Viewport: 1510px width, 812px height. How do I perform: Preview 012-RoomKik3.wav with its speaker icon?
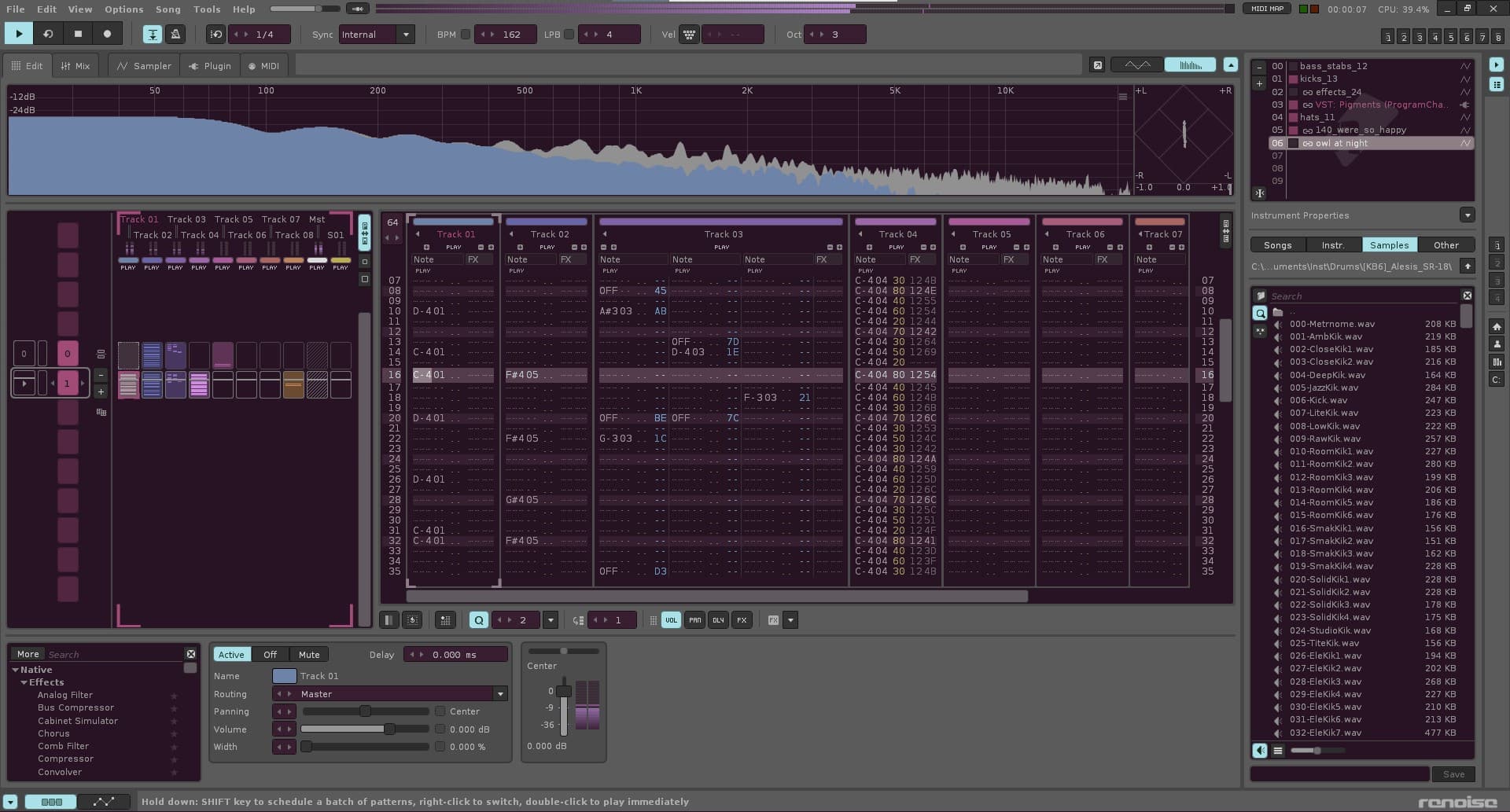pos(1278,477)
